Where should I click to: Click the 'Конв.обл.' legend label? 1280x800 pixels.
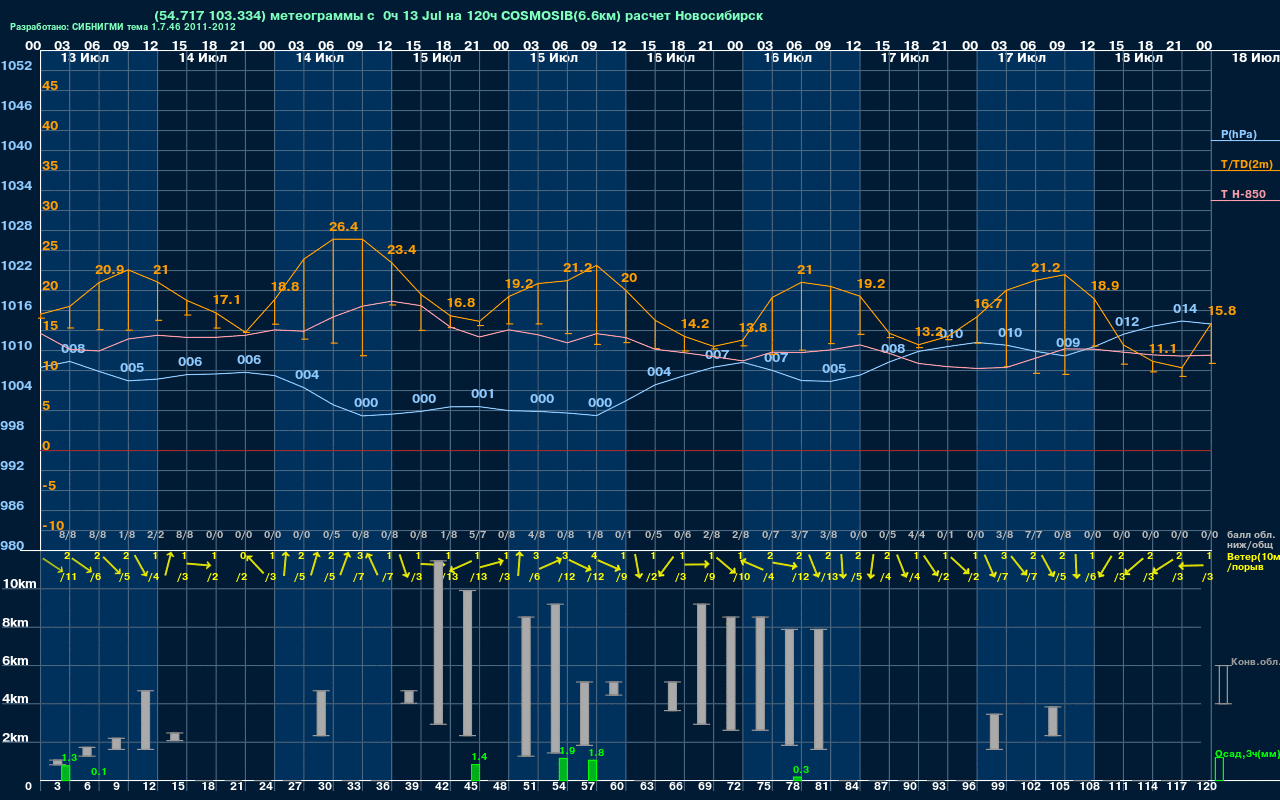coord(1254,662)
